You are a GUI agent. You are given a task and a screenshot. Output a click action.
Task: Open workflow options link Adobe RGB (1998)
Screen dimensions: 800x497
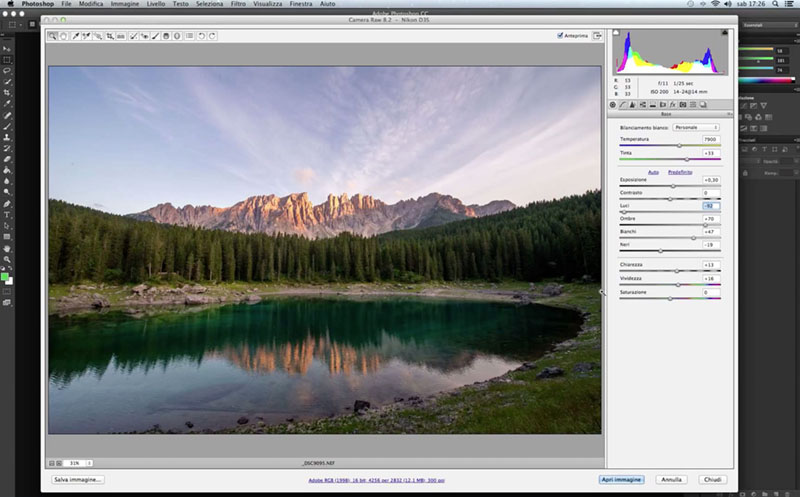[376, 480]
